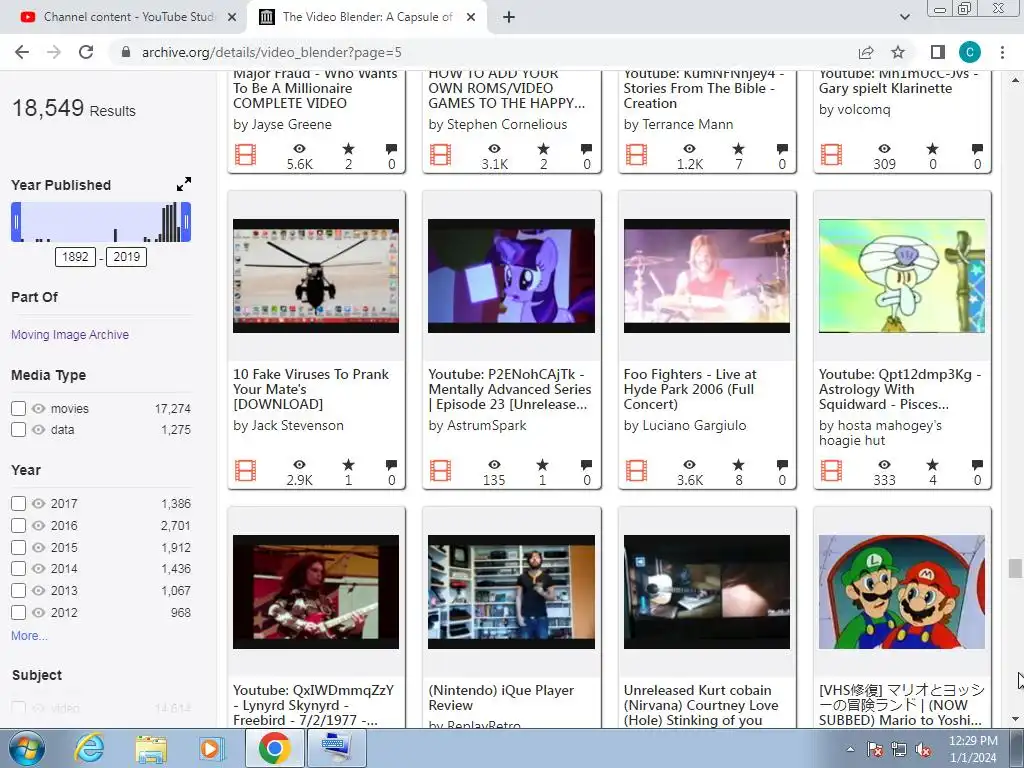Open the tab search chevron
The width and height of the screenshot is (1024, 768).
click(904, 17)
